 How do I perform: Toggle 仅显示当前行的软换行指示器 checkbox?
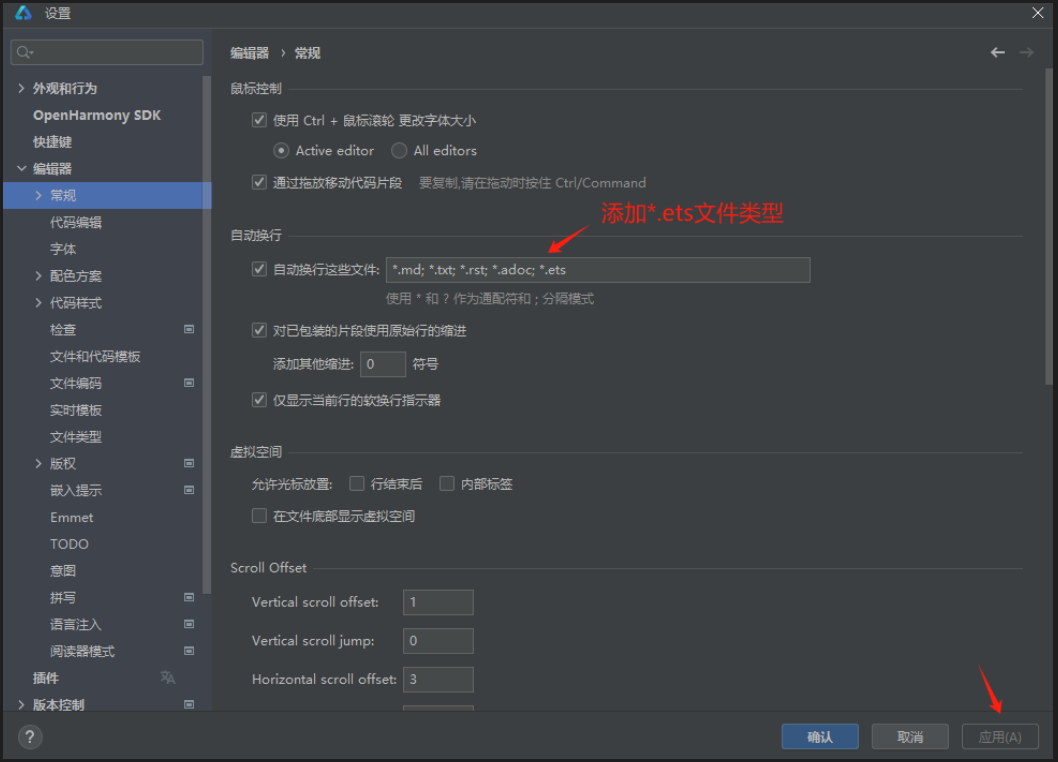(259, 400)
